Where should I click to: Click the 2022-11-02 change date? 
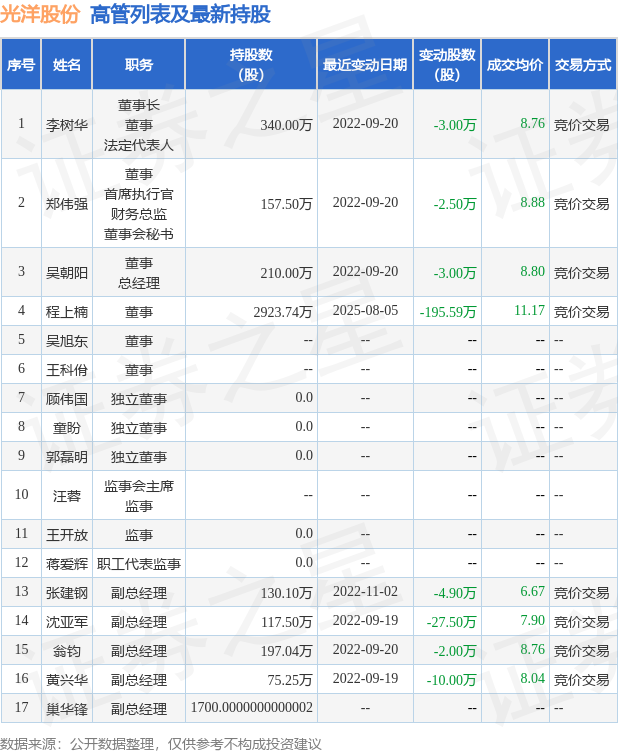(365, 591)
